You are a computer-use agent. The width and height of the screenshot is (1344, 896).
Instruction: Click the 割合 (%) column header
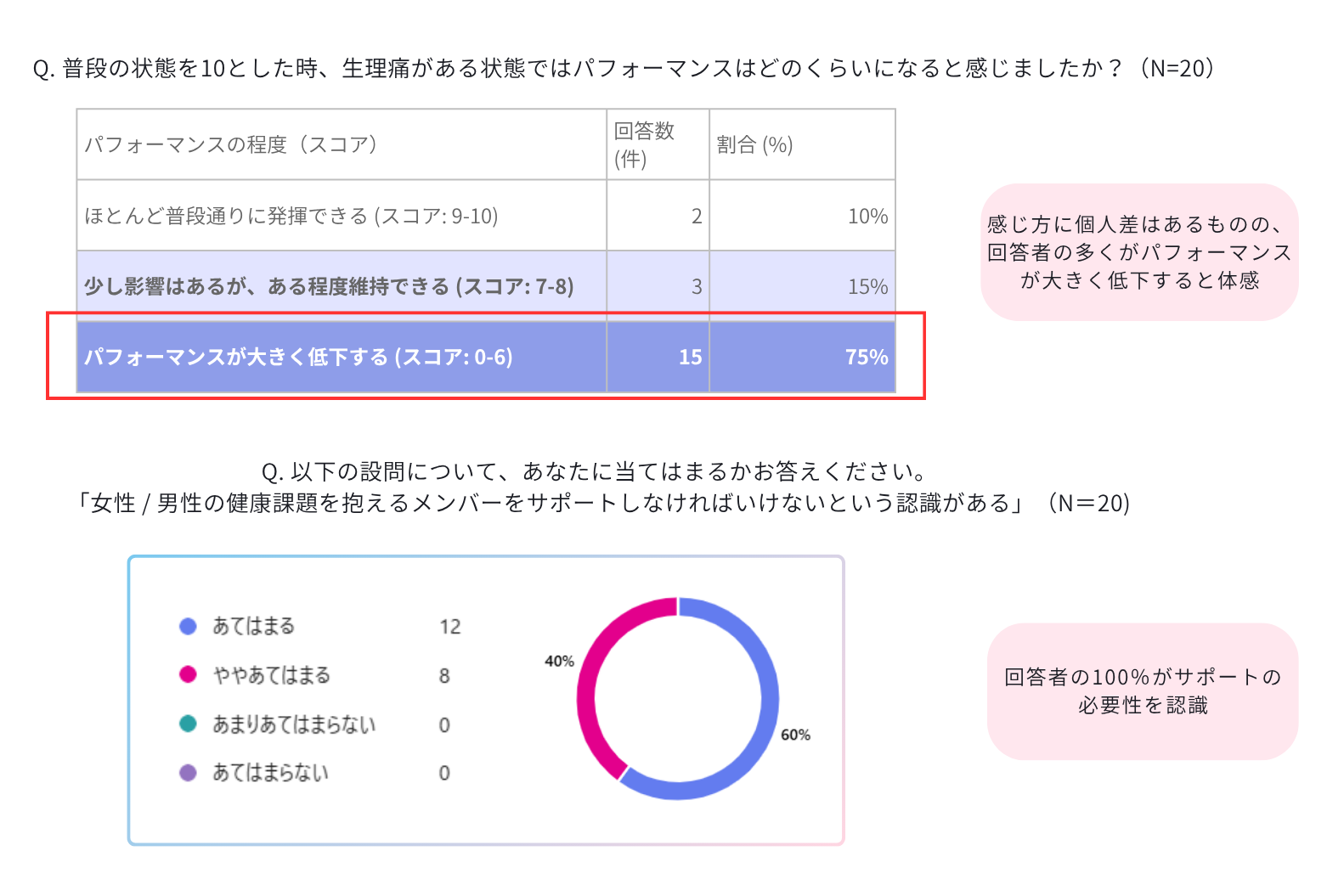tap(754, 145)
